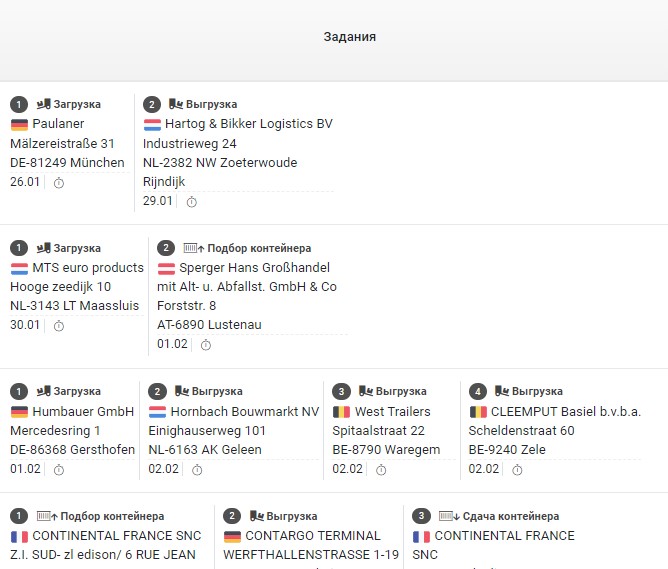Click the address Hooge zeedijk 10
668x569 pixels.
tap(60, 287)
